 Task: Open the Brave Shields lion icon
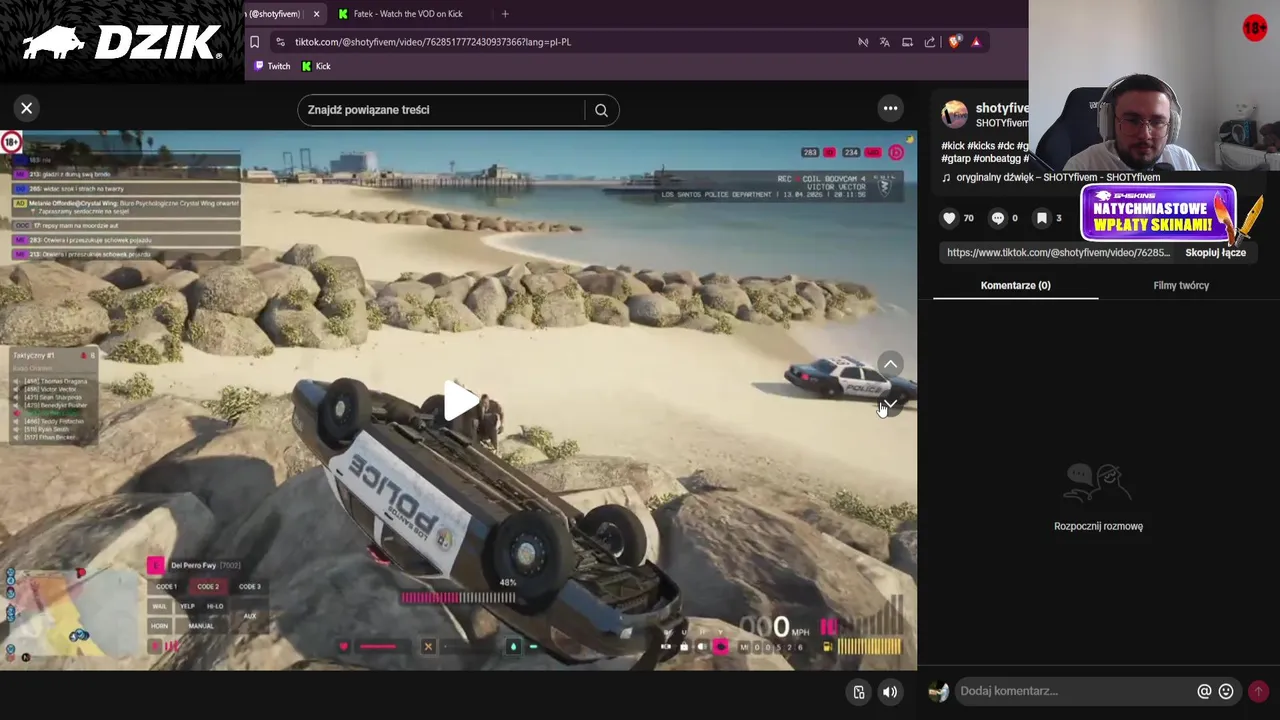point(954,42)
